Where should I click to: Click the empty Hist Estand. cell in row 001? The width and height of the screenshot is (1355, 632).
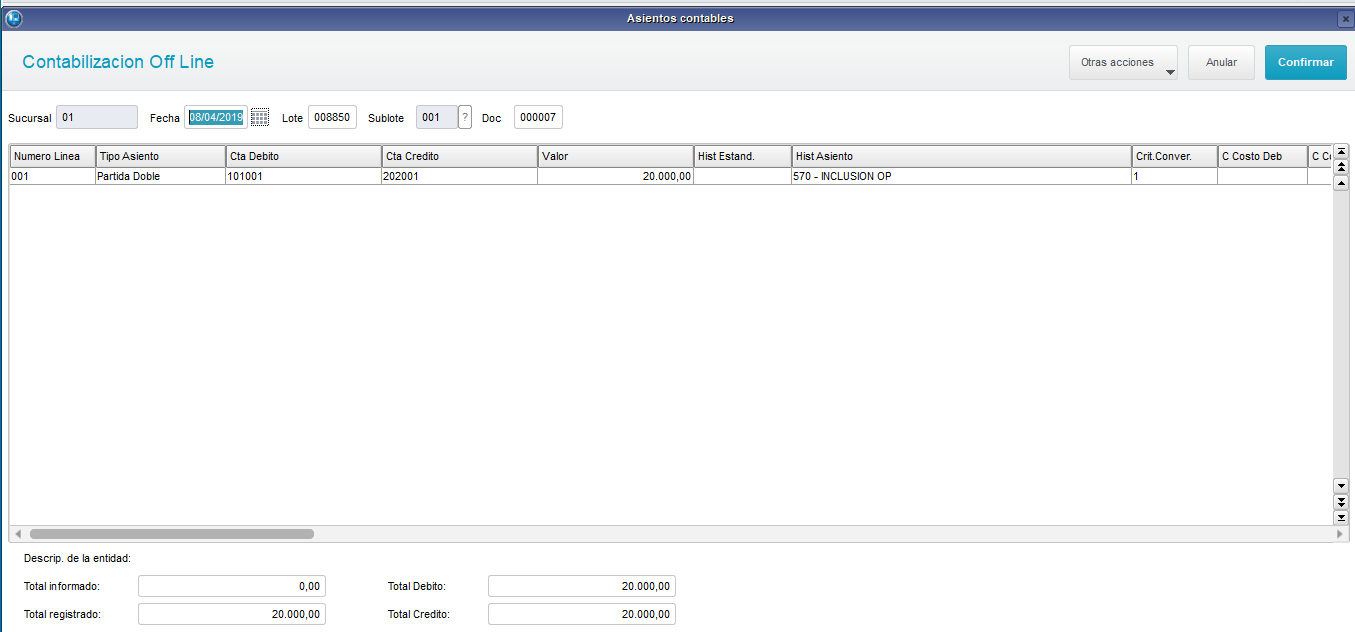pyautogui.click(x=742, y=176)
